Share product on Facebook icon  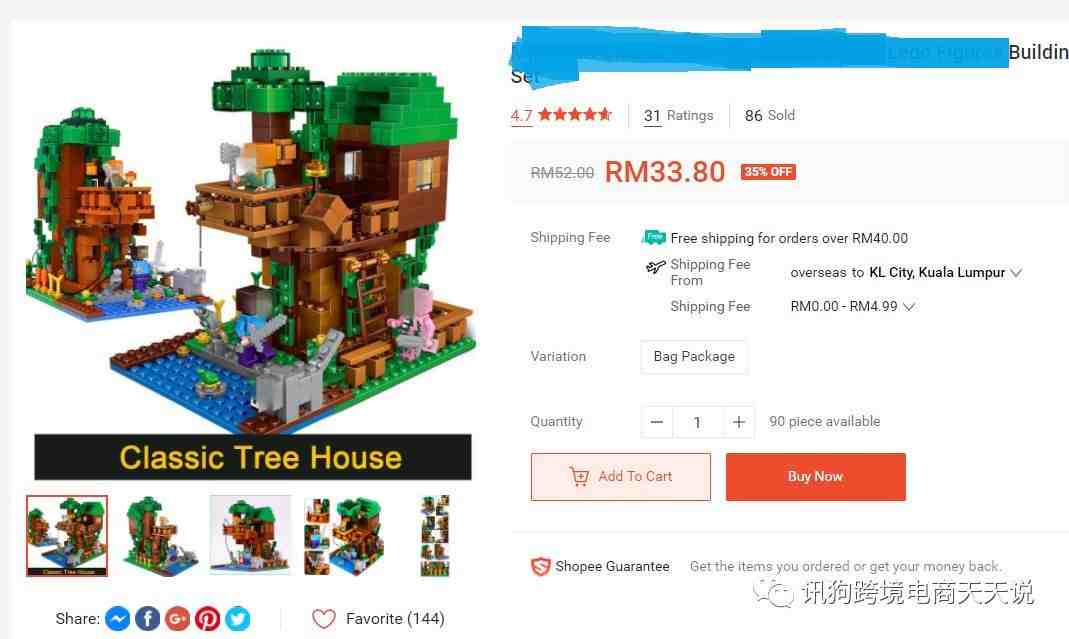coord(148,619)
